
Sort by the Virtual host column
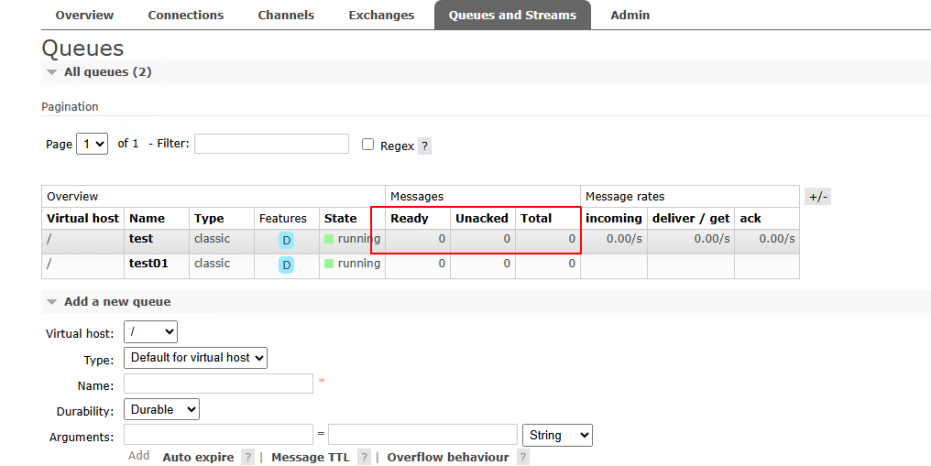tap(83, 218)
